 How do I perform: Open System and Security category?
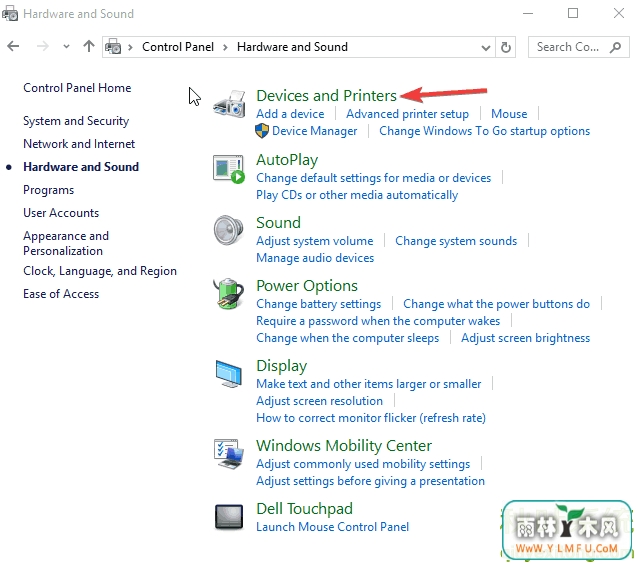[x=76, y=121]
